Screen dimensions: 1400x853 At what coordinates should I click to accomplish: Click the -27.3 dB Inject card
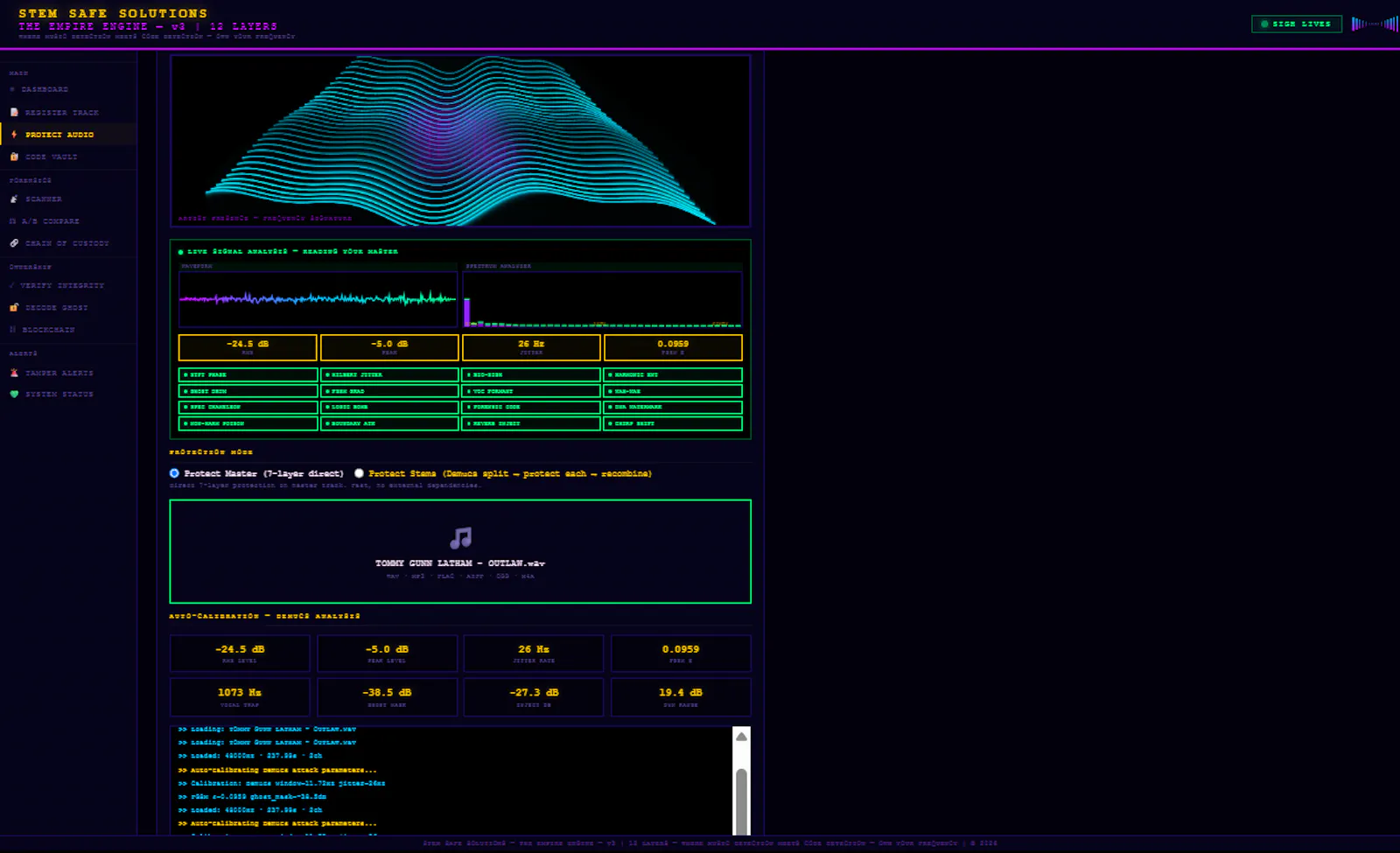[x=534, y=697]
